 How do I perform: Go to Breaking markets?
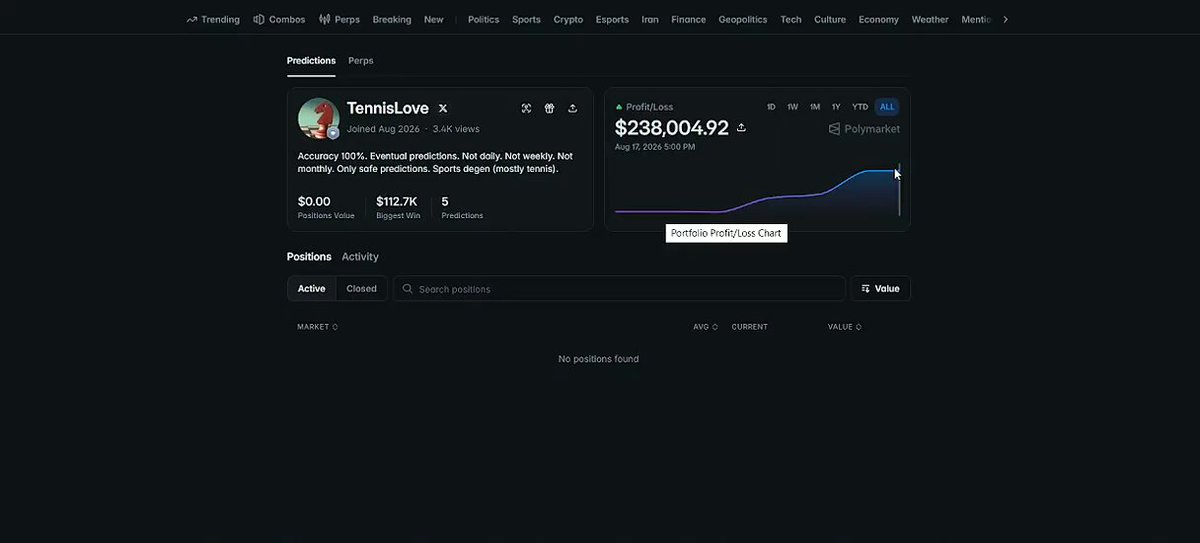[392, 19]
